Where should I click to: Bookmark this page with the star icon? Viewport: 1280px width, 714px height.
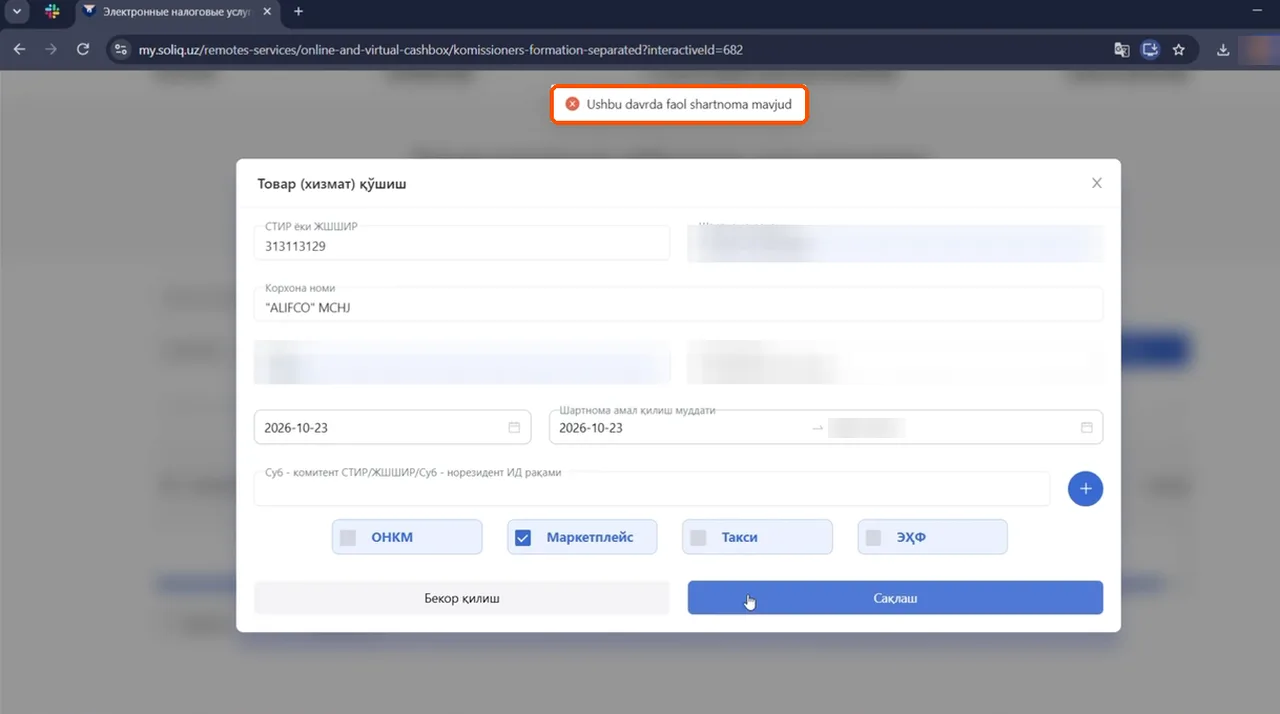pyautogui.click(x=1179, y=49)
